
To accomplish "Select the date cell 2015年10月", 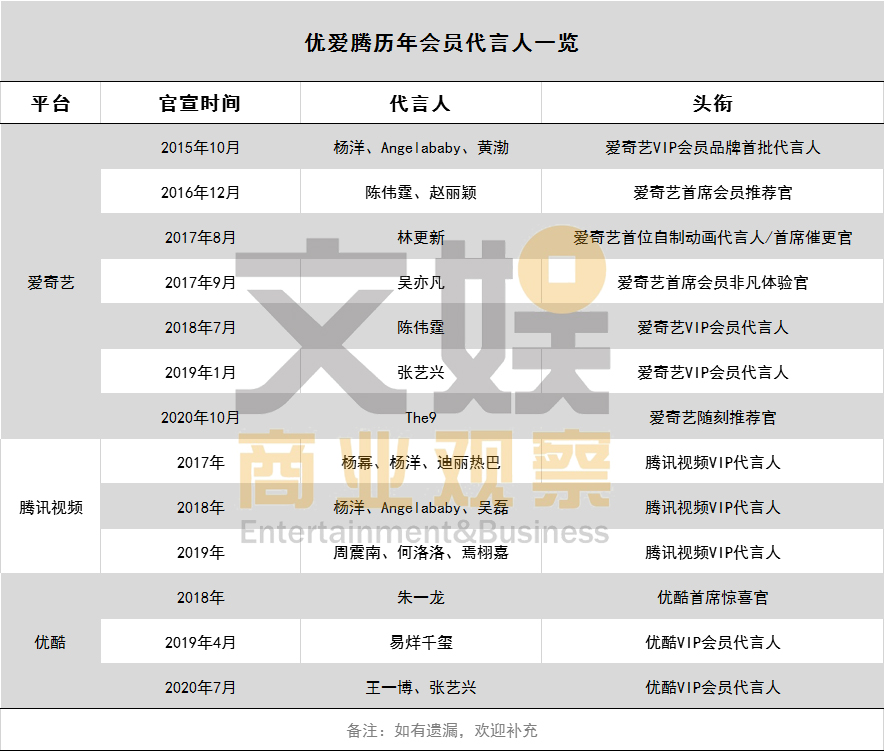I will [200, 147].
